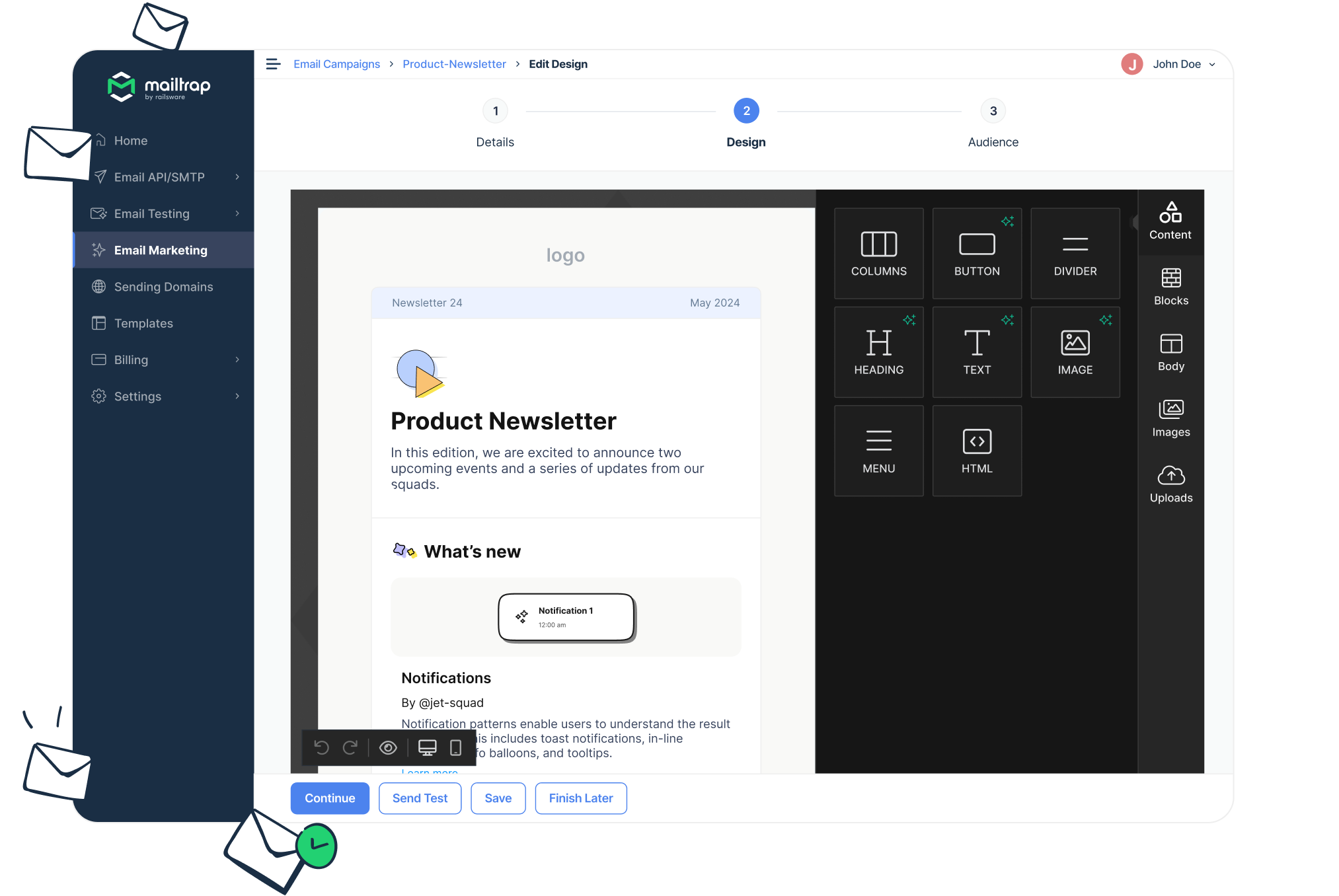
Task: Click the redo arrow icon
Action: 350,747
